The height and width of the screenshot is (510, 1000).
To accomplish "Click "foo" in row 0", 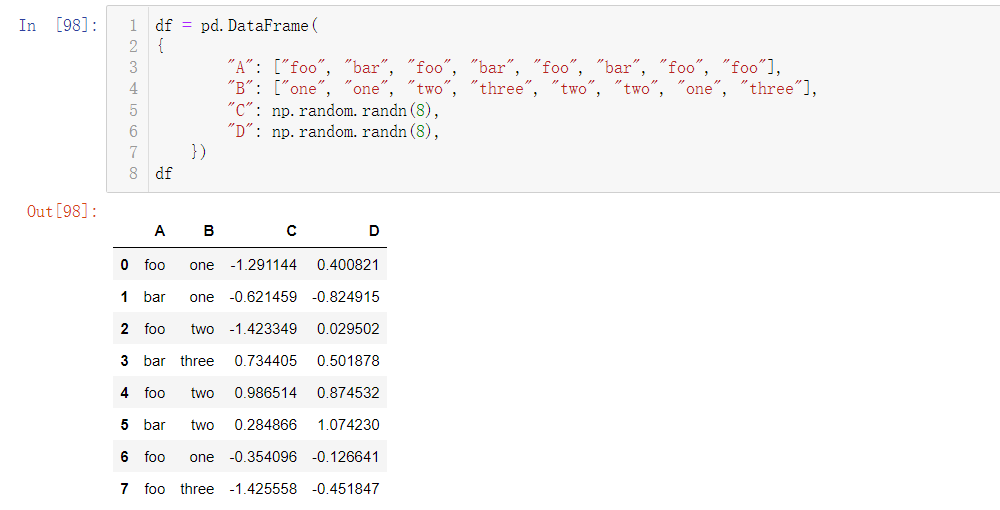I will 155,265.
